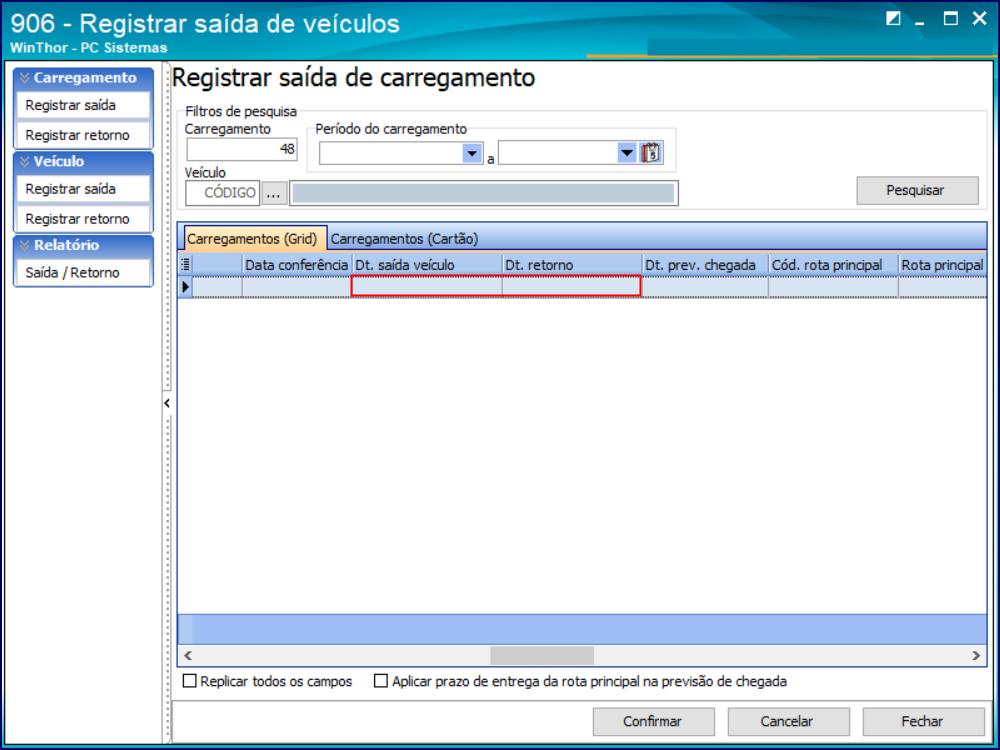Click the Confirmar button
Screen dimensions: 1000x750
click(x=653, y=721)
